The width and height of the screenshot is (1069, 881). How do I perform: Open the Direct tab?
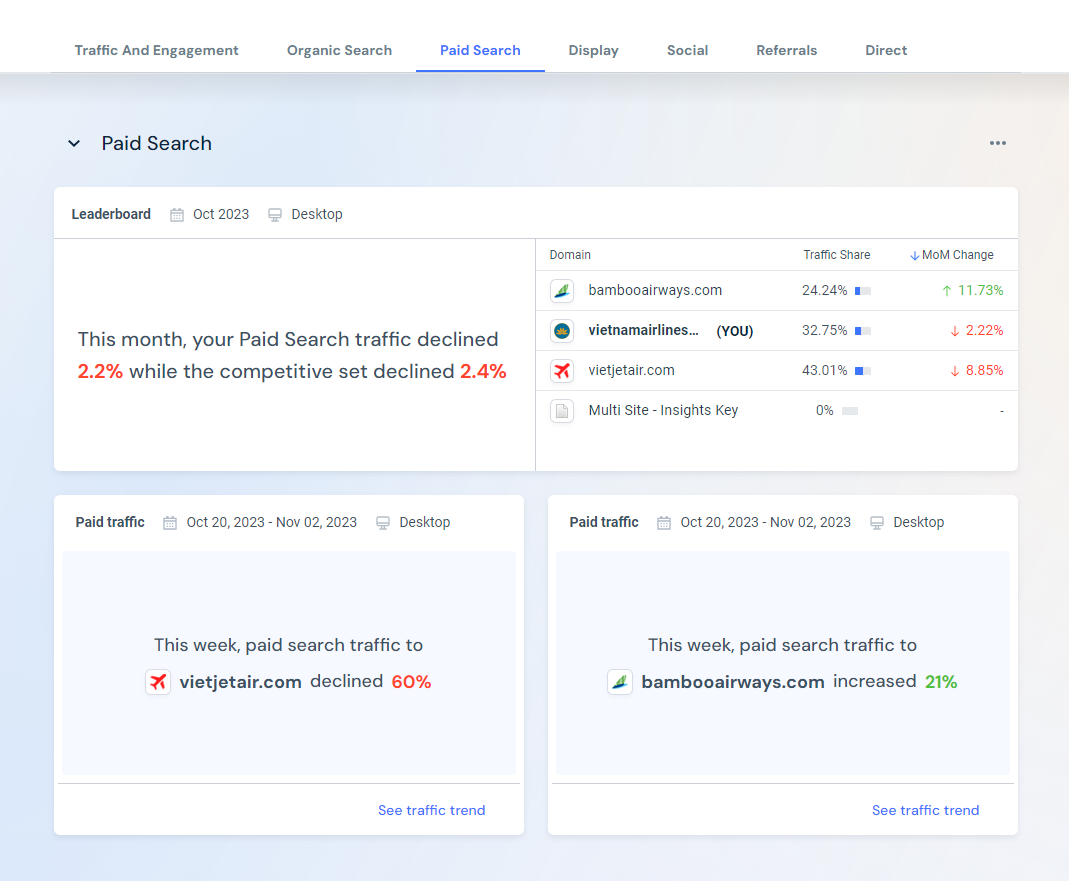pos(886,50)
